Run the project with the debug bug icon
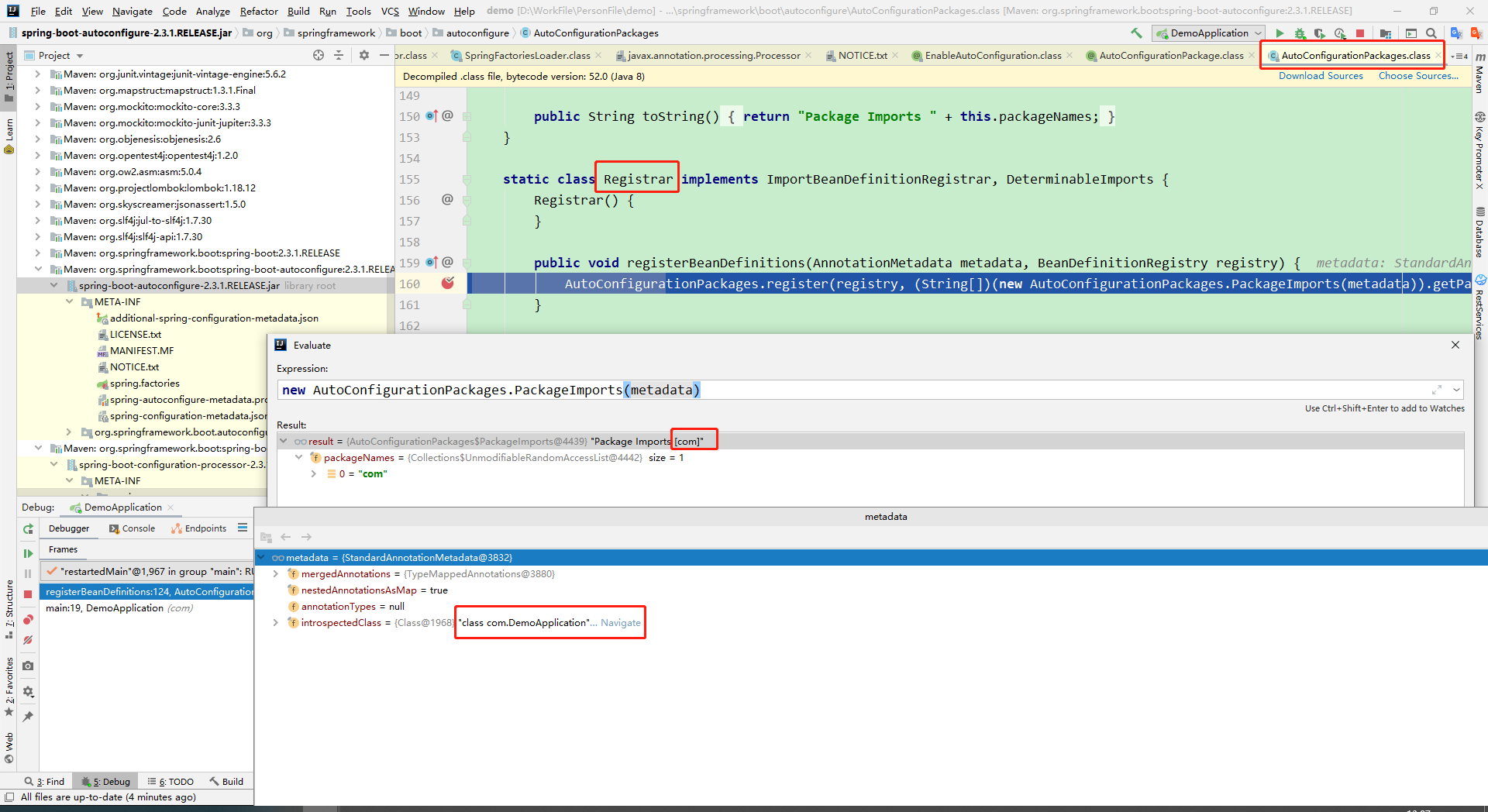Viewport: 1488px width, 812px height. [1299, 33]
